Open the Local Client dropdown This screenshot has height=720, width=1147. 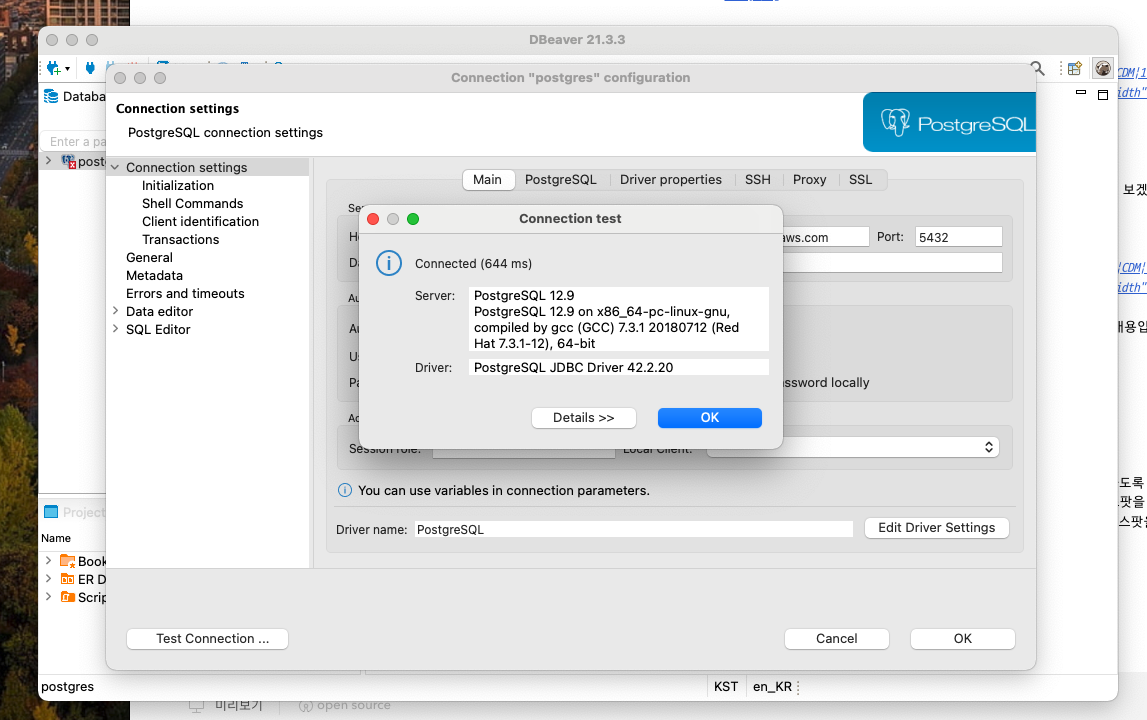tap(853, 447)
